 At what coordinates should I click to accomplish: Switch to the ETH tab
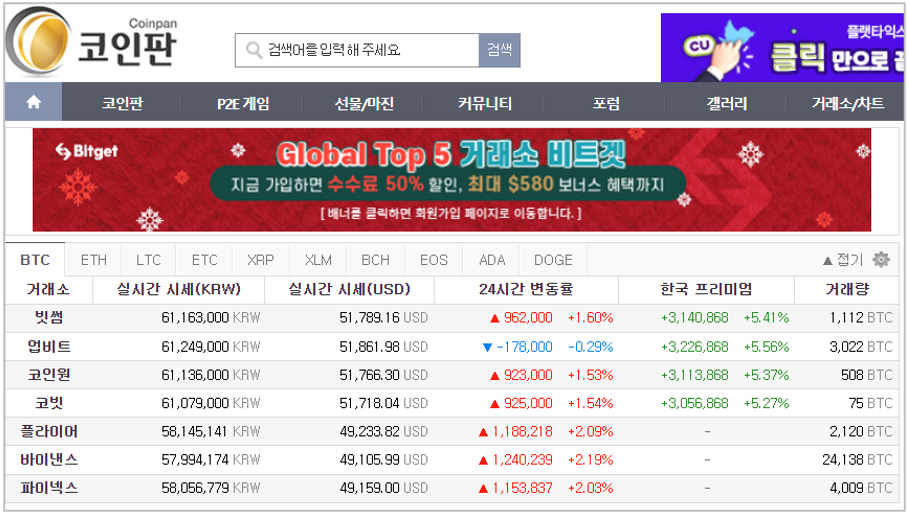pos(93,260)
